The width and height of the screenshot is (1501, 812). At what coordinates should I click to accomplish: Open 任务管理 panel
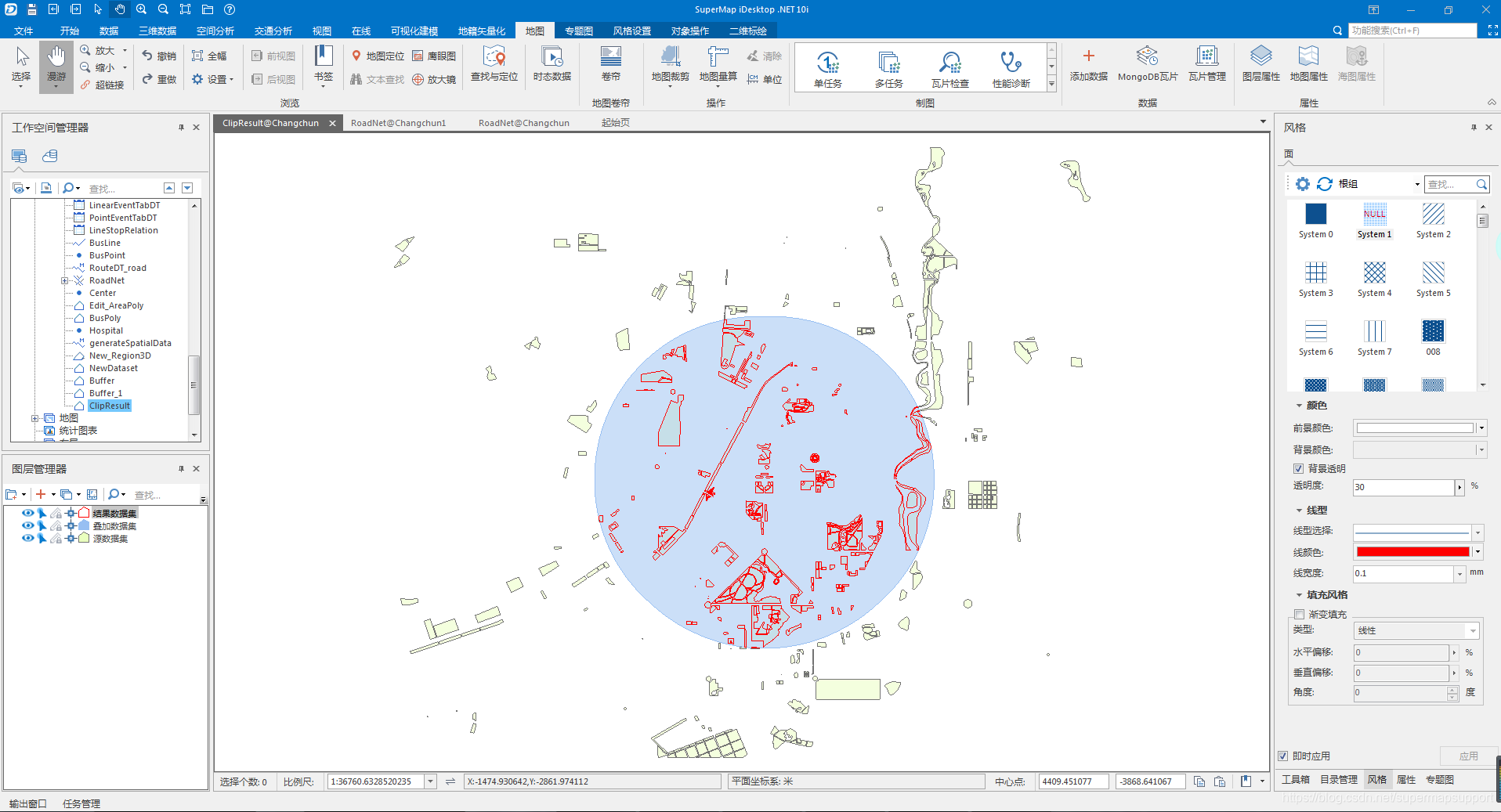[81, 803]
